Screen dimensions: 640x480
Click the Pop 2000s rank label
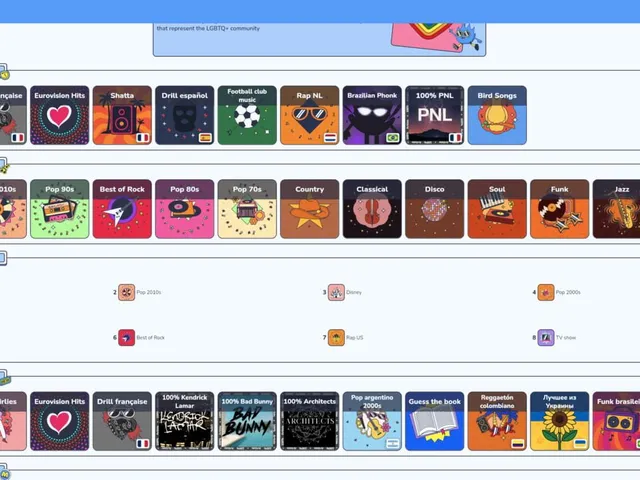pos(568,292)
